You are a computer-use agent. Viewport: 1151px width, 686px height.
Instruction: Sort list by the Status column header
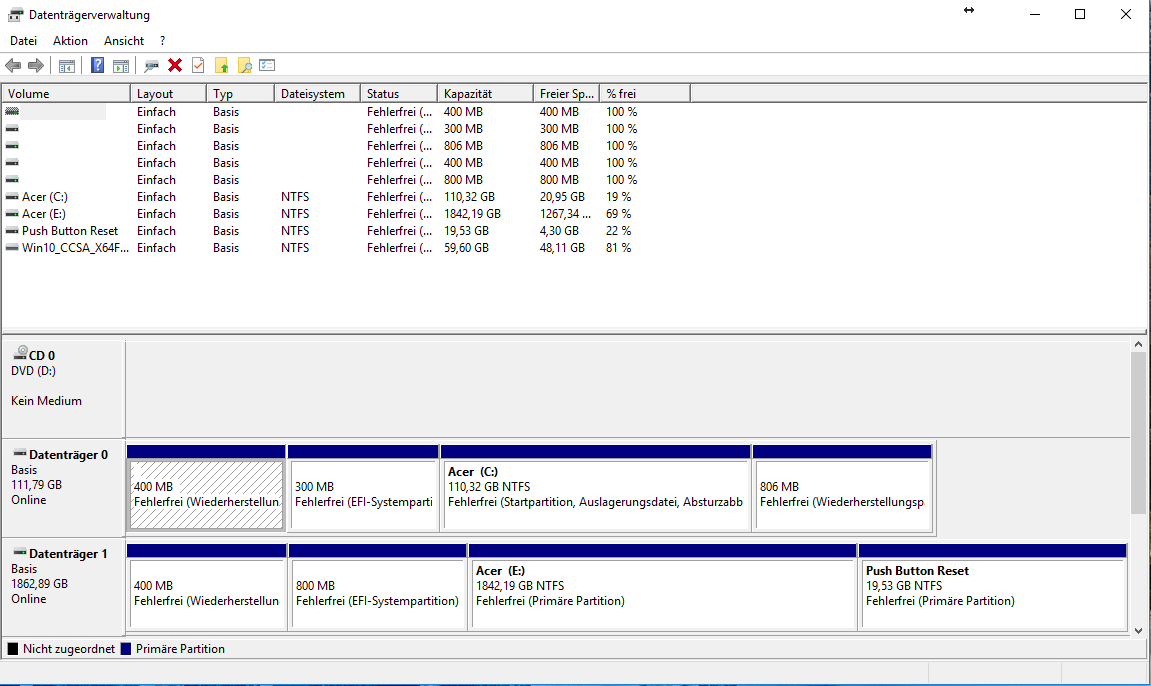click(399, 94)
